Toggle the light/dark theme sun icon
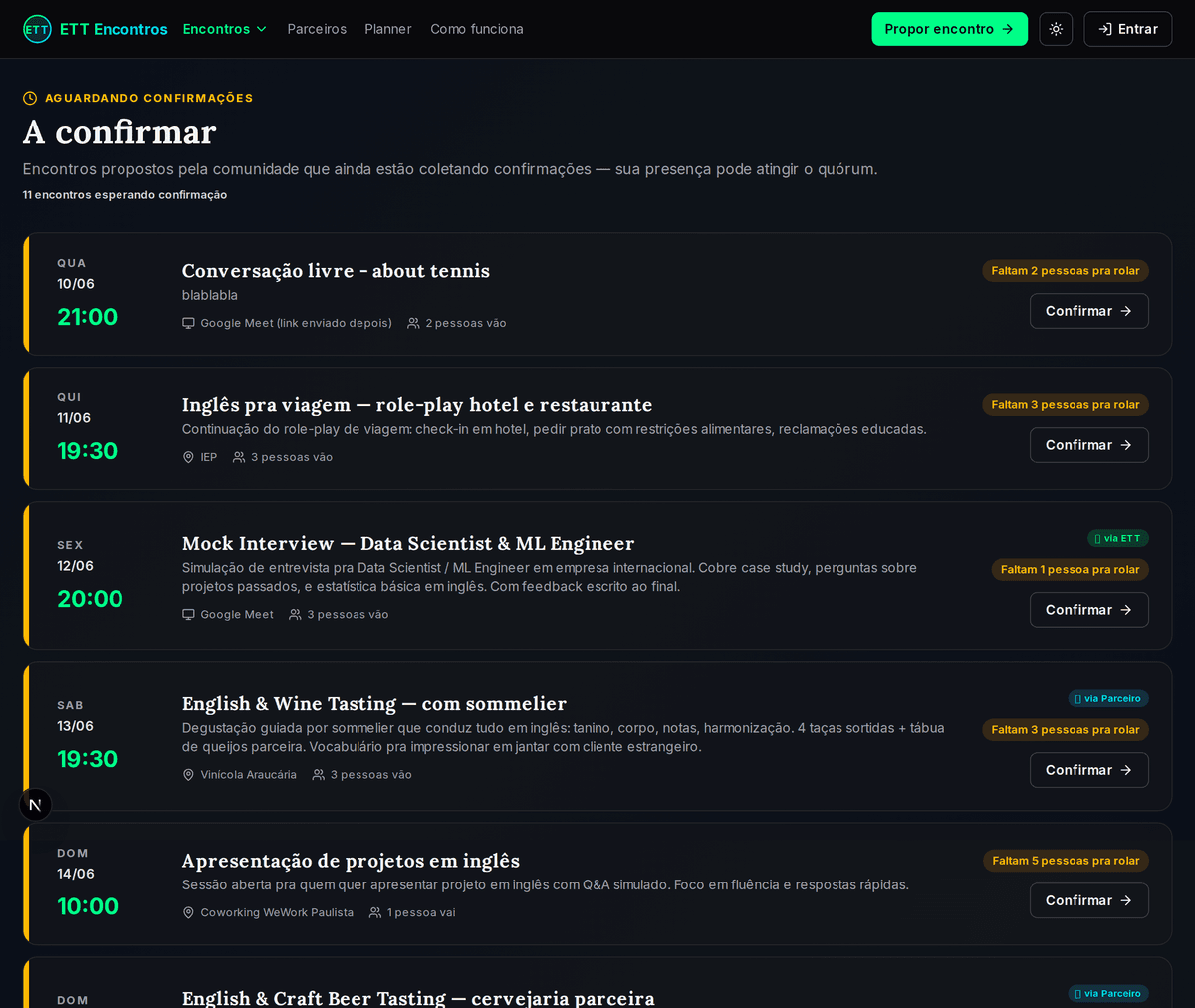Image resolution: width=1195 pixels, height=1008 pixels. coord(1056,29)
